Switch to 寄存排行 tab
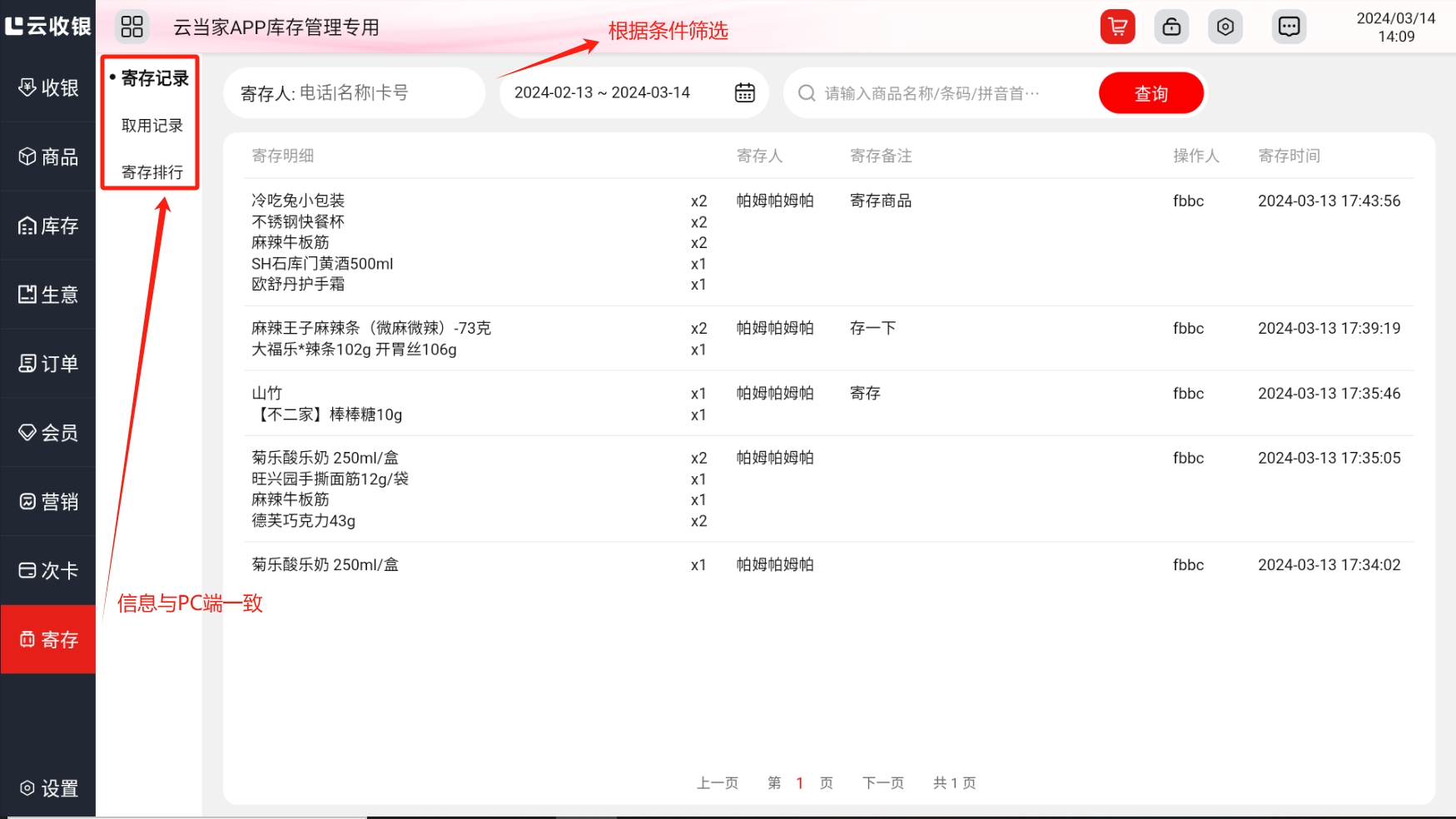This screenshot has height=819, width=1456. 152,172
